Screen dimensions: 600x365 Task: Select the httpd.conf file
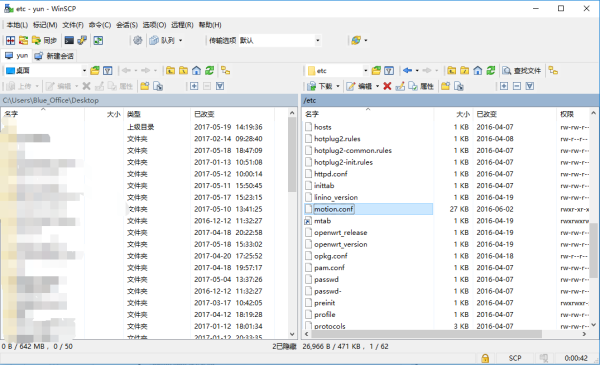(331, 174)
